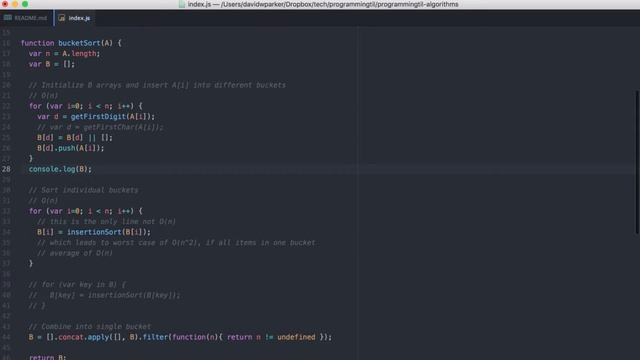Click the title bar document icon
The image size is (640, 360).
[x=182, y=4]
